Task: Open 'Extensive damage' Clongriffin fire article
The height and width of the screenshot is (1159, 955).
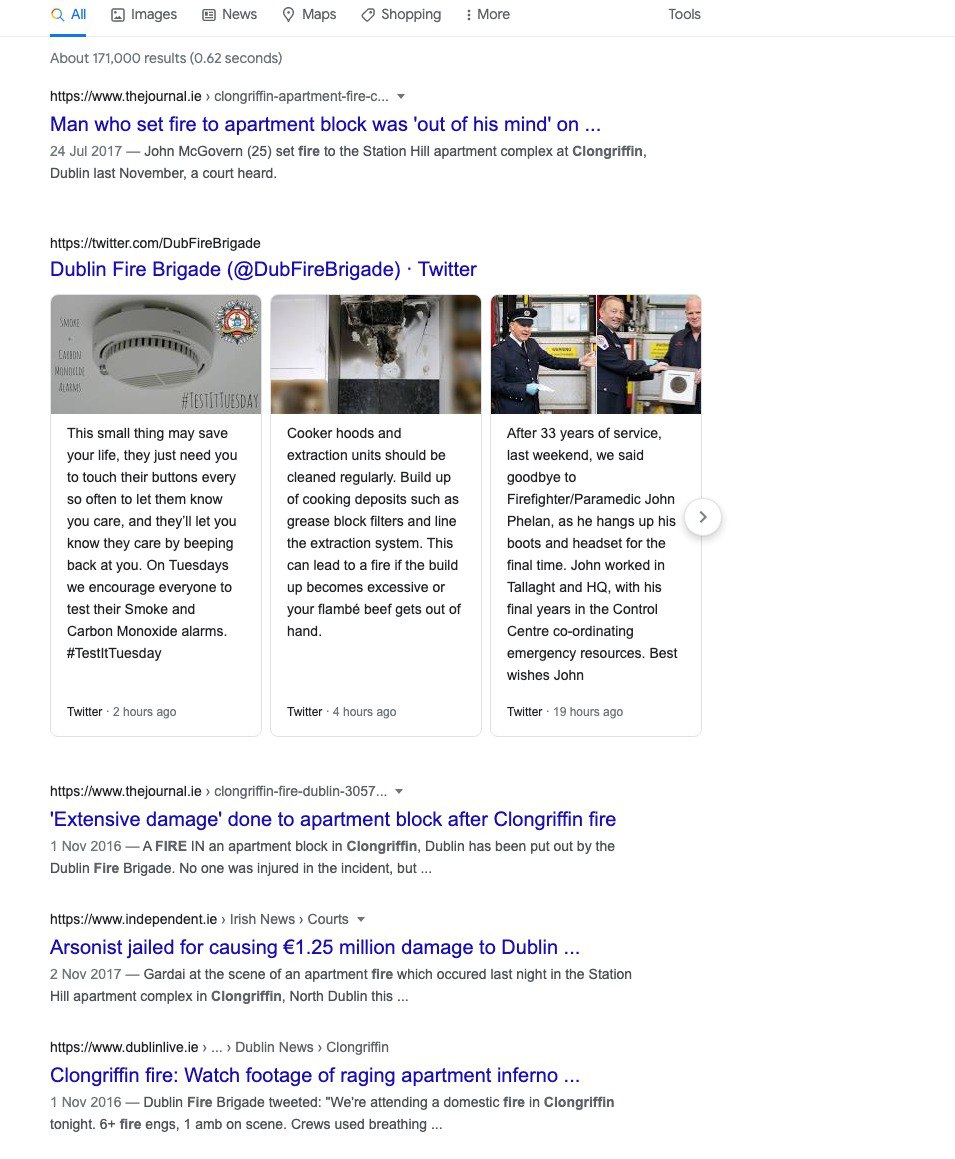Action: (x=333, y=819)
